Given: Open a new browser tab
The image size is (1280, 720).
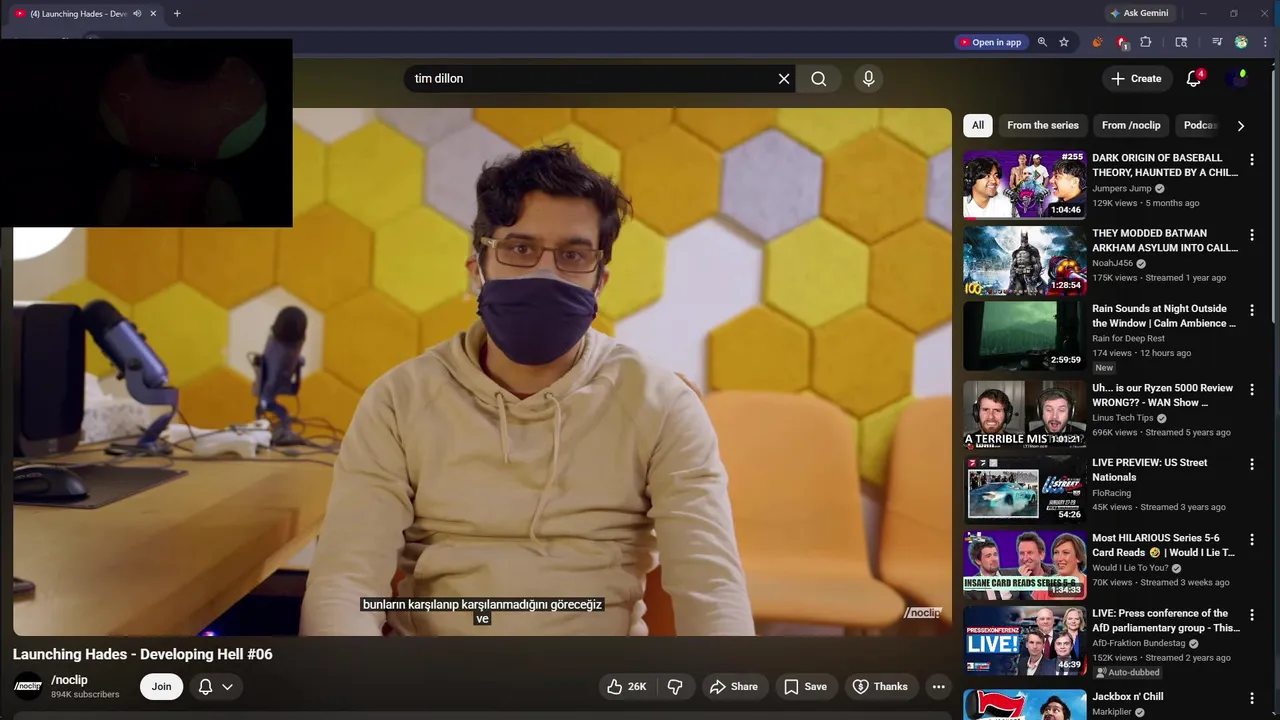Looking at the screenshot, I should click(x=177, y=14).
